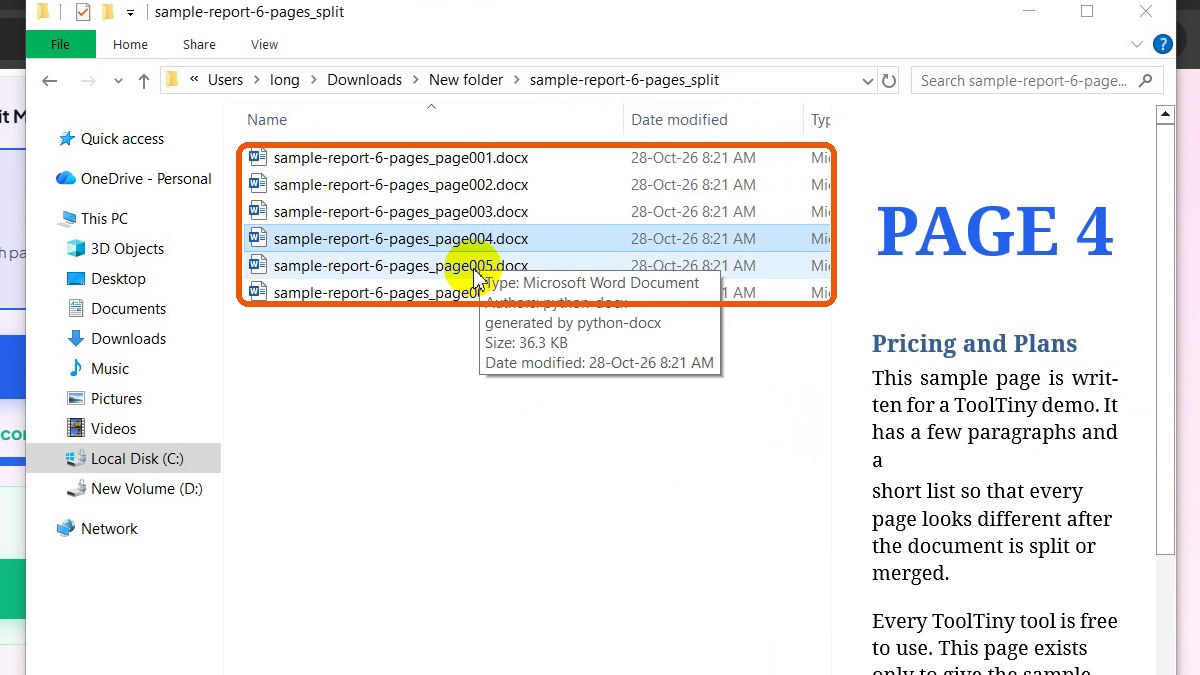
Task: Open the Videos folder in sidebar
Action: tap(113, 429)
